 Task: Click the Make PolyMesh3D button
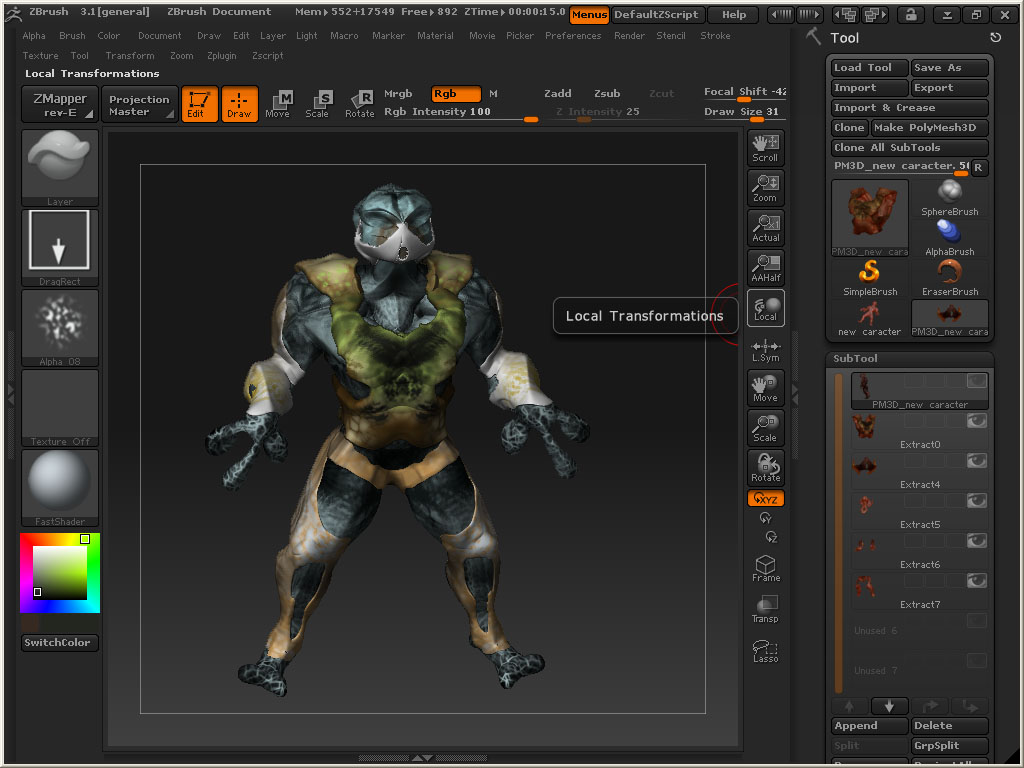click(x=929, y=128)
